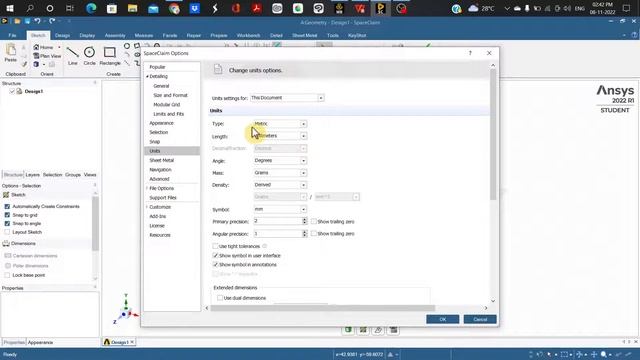This screenshot has height=360, width=640.
Task: Click the Primary precision value field
Action: tap(277, 221)
